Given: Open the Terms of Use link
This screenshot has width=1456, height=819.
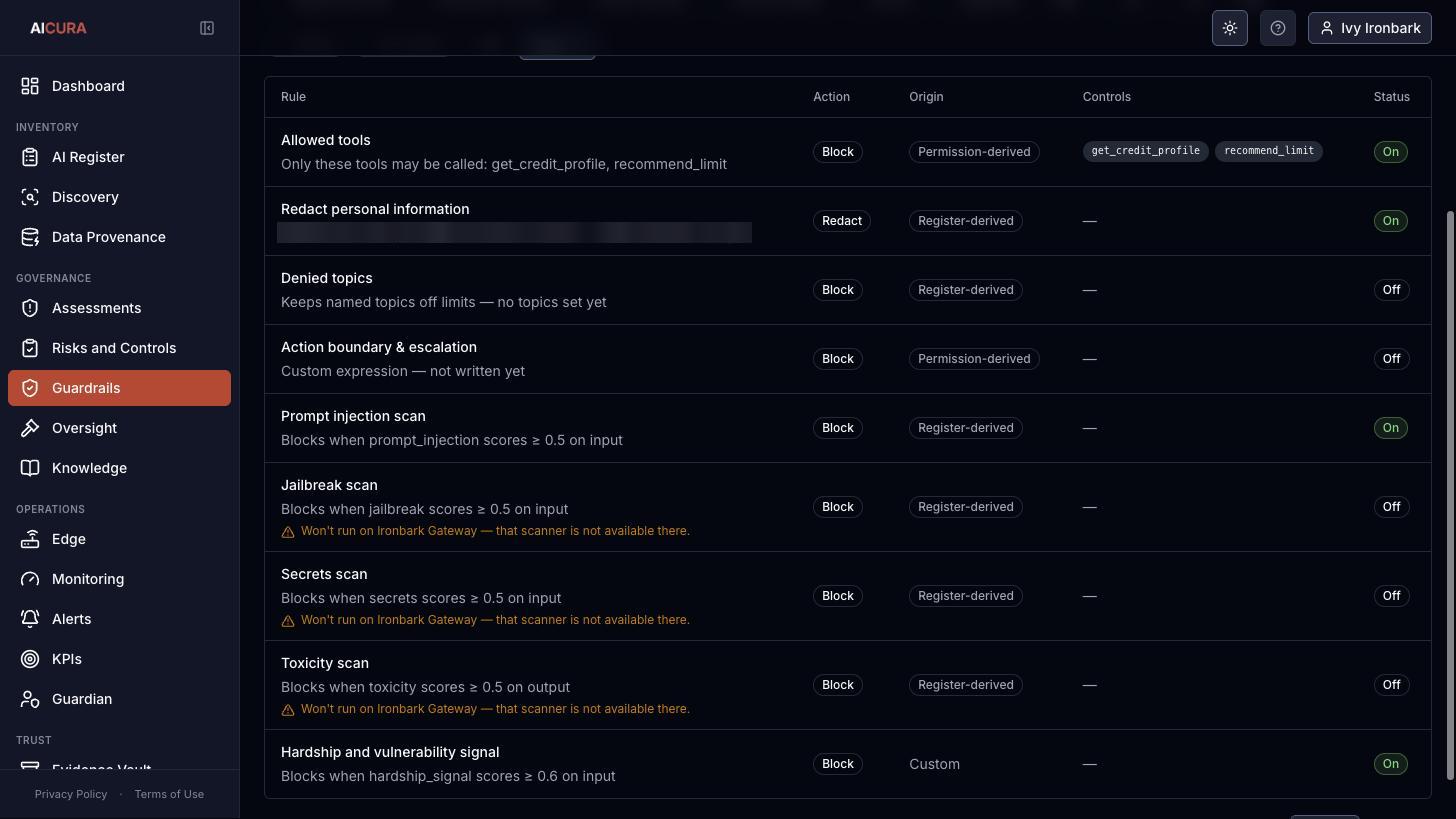Looking at the screenshot, I should [169, 794].
